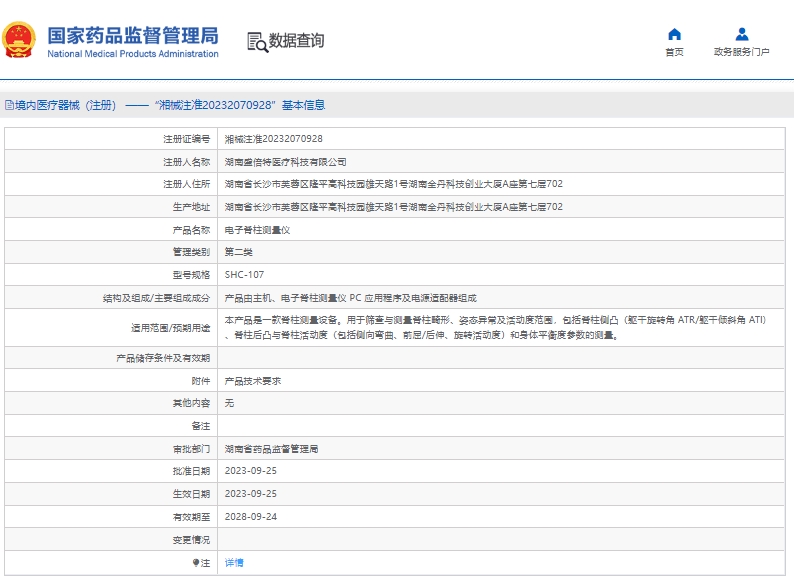
Task: Open 政务服务门户 via its text label
Action: tap(741, 52)
